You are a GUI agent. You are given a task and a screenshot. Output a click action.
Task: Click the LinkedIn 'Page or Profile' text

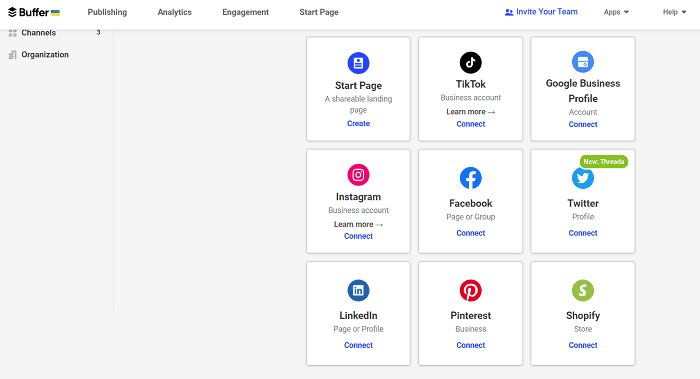(x=358, y=329)
